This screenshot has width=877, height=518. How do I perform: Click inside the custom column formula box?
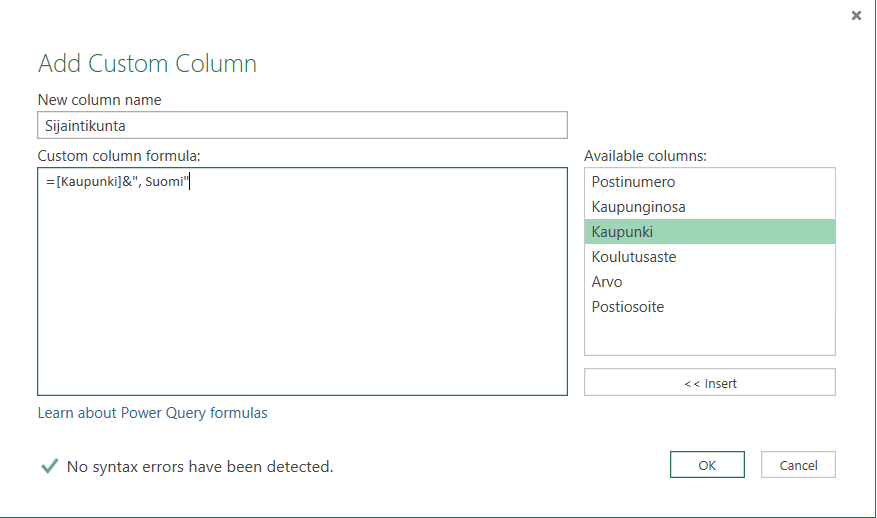pos(302,290)
